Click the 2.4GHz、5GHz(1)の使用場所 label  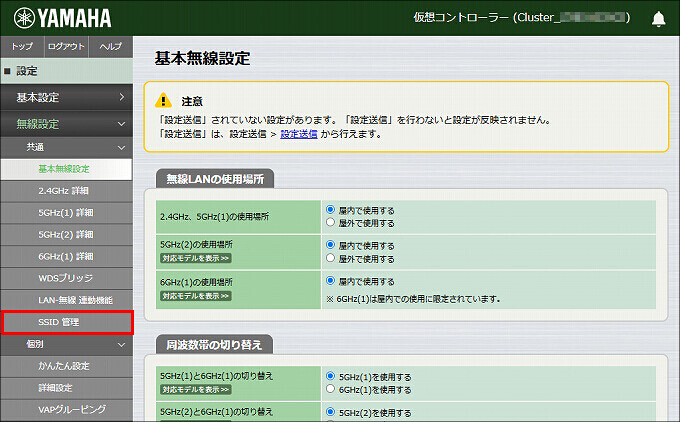click(214, 216)
